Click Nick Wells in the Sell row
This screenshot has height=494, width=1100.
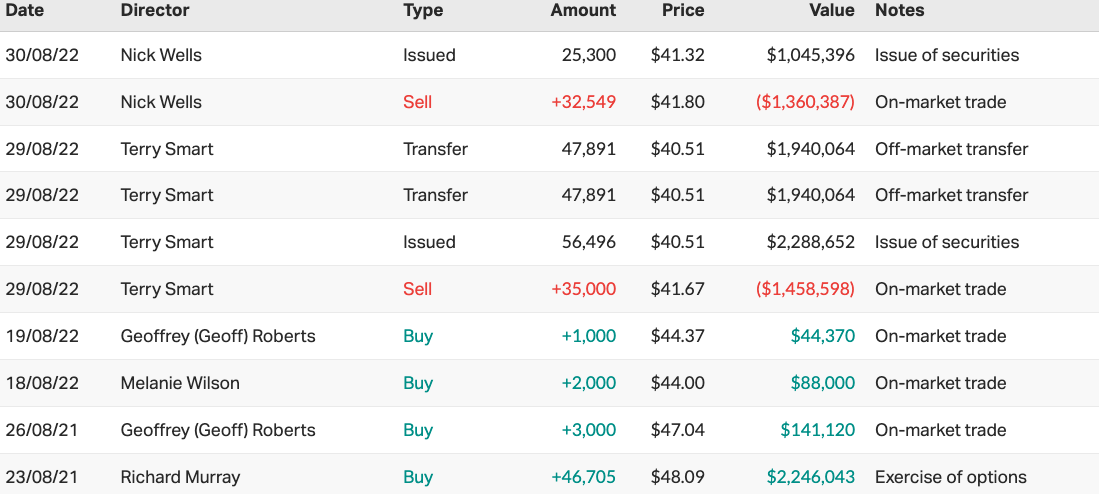[160, 102]
